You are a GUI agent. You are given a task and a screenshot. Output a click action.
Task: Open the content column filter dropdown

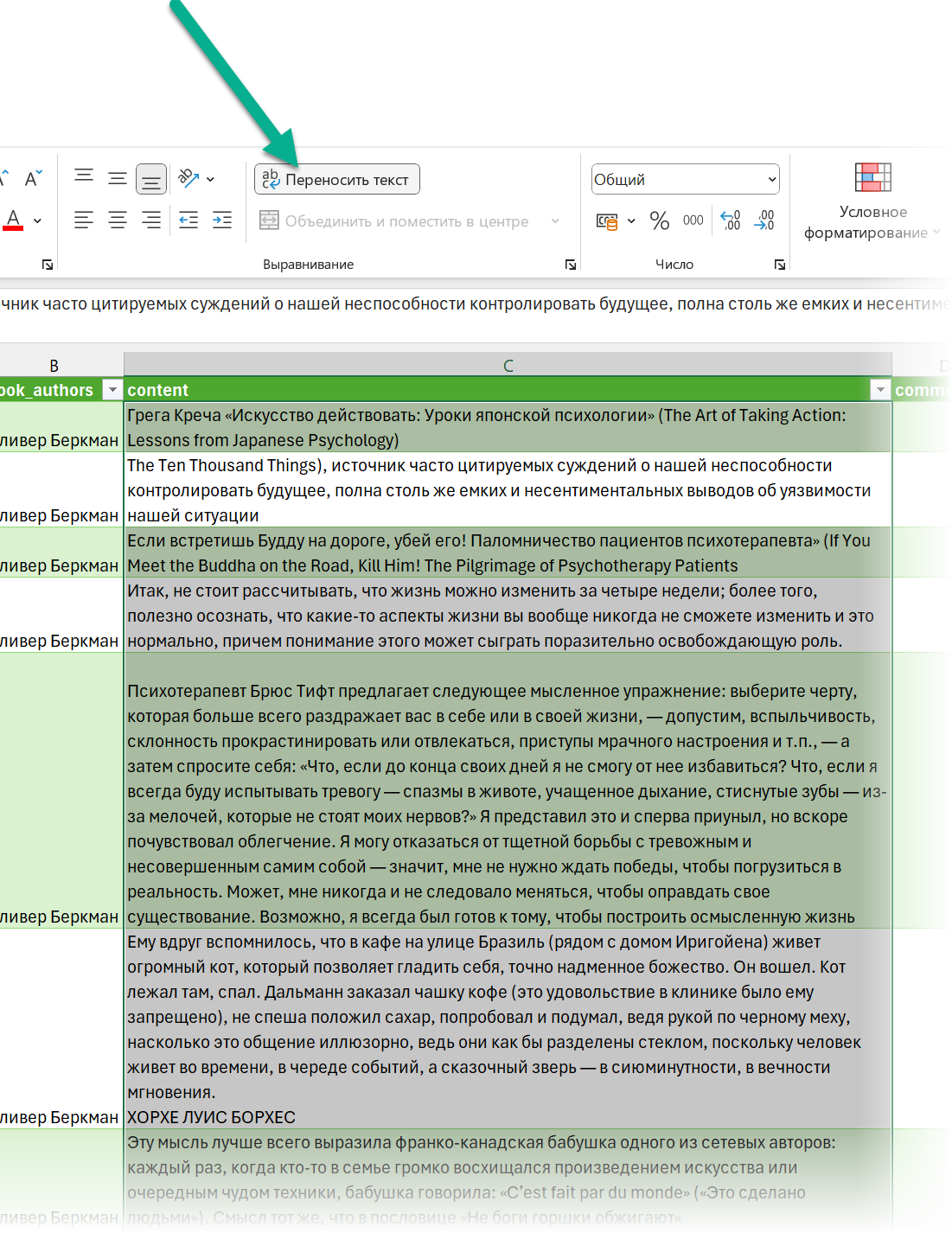pyautogui.click(x=879, y=390)
